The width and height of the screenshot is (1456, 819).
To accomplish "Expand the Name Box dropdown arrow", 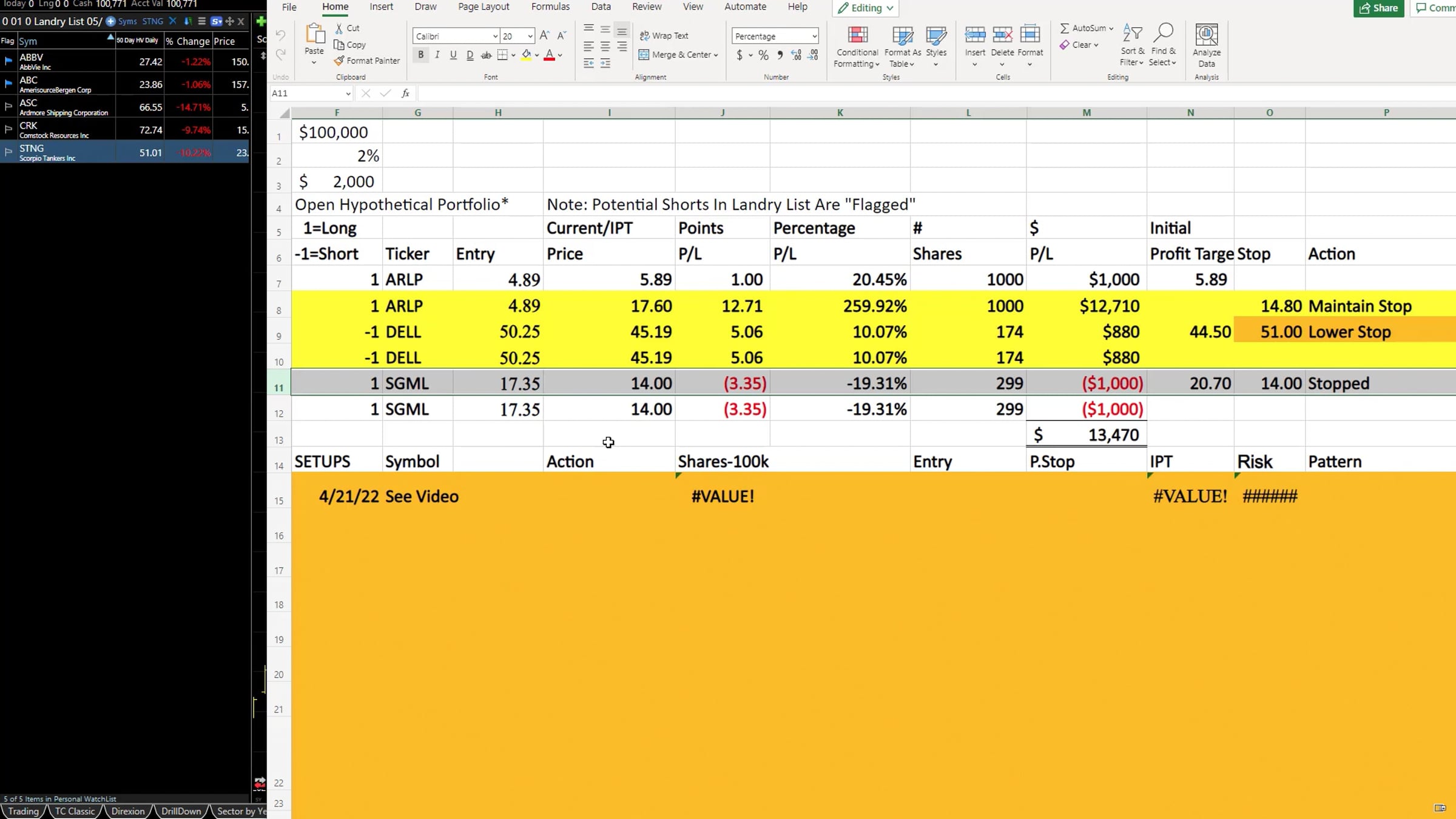I will point(348,93).
